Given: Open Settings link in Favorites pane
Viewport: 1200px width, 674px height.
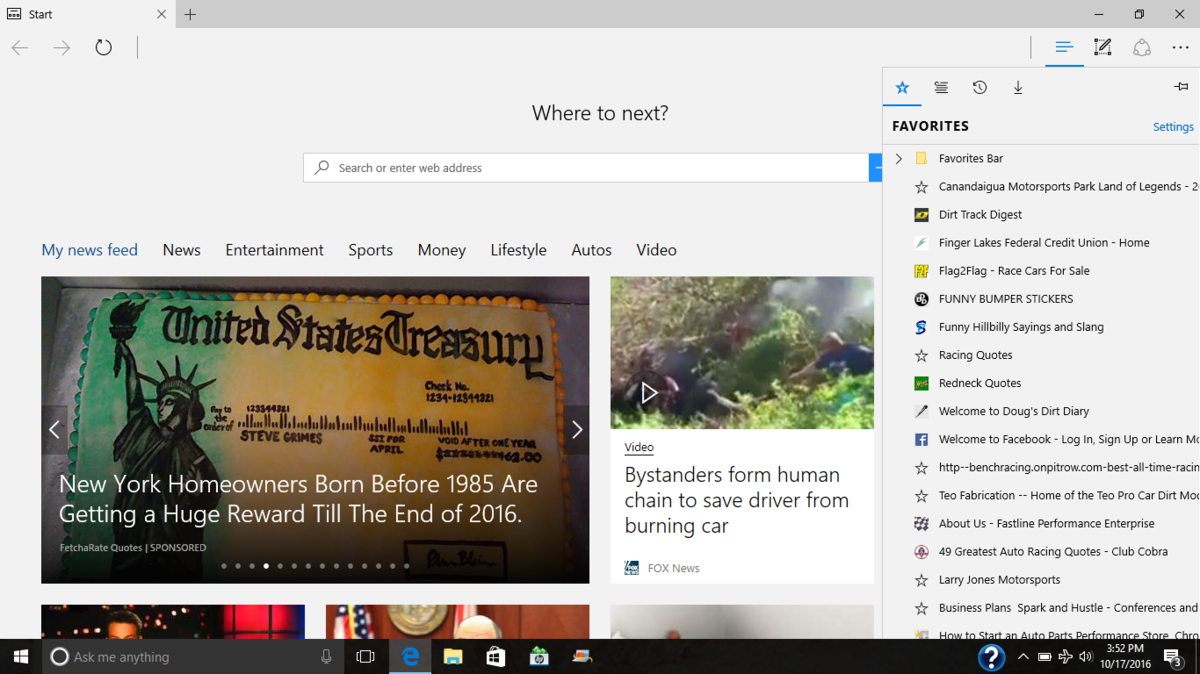Looking at the screenshot, I should (1172, 127).
